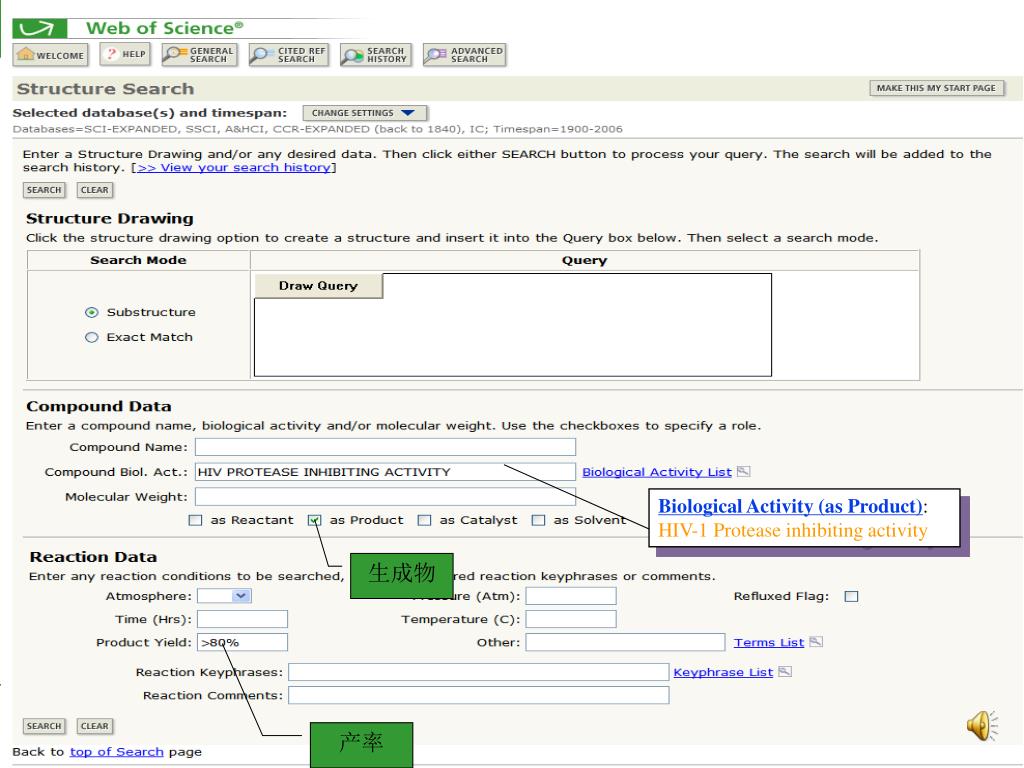Go to Cited Ref Search
The image size is (1024, 768).
(288, 55)
